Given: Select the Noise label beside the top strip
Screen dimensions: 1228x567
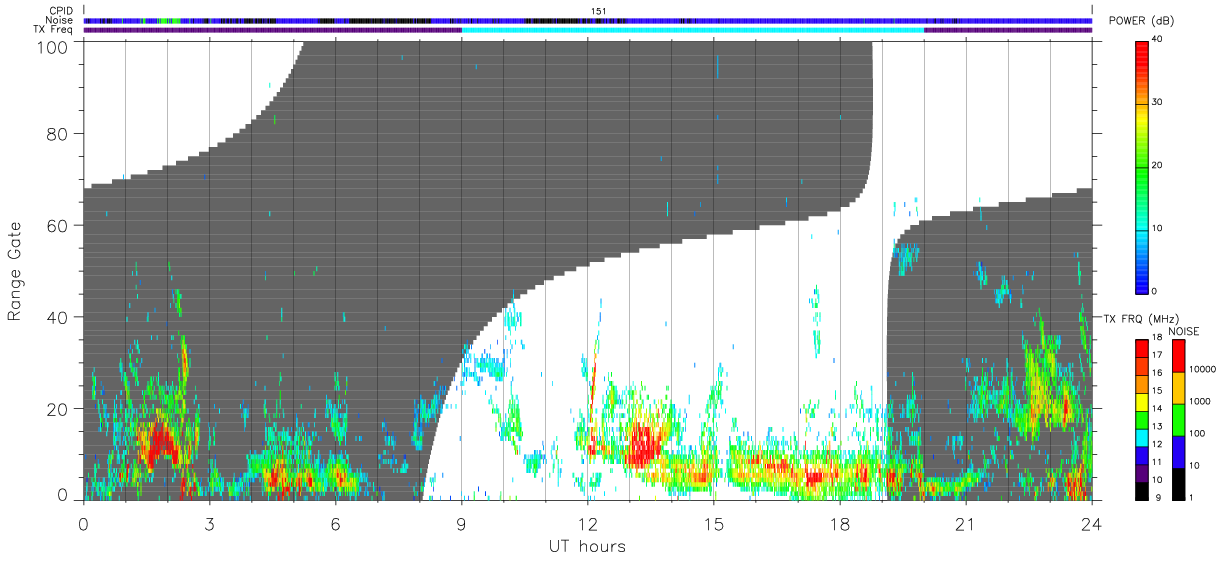Looking at the screenshot, I should point(59,20).
